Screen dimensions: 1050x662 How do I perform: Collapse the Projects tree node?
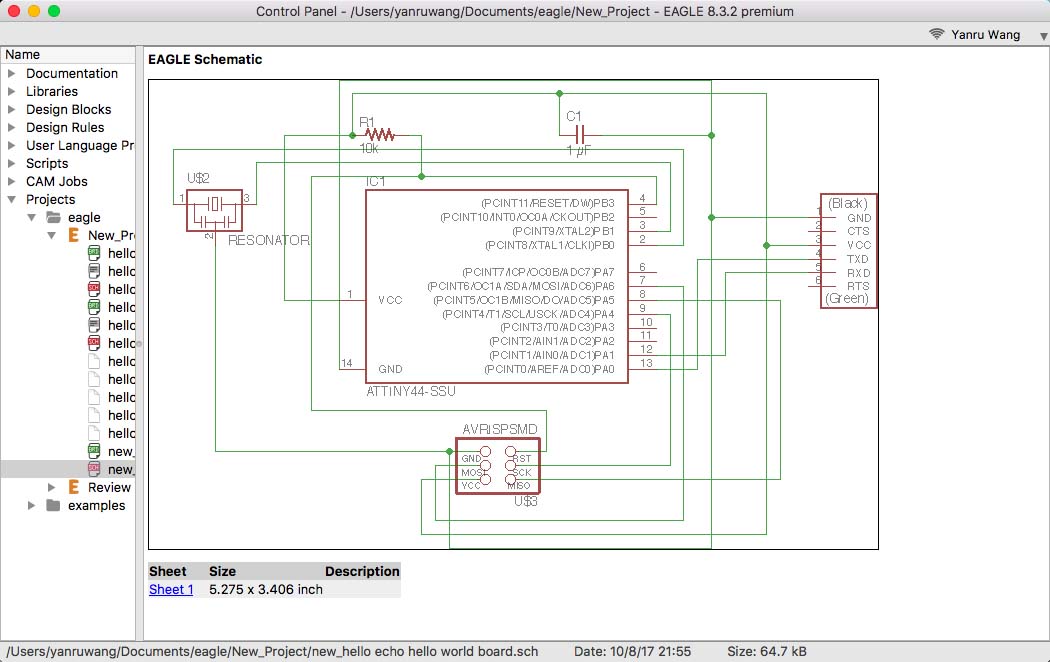(x=11, y=199)
